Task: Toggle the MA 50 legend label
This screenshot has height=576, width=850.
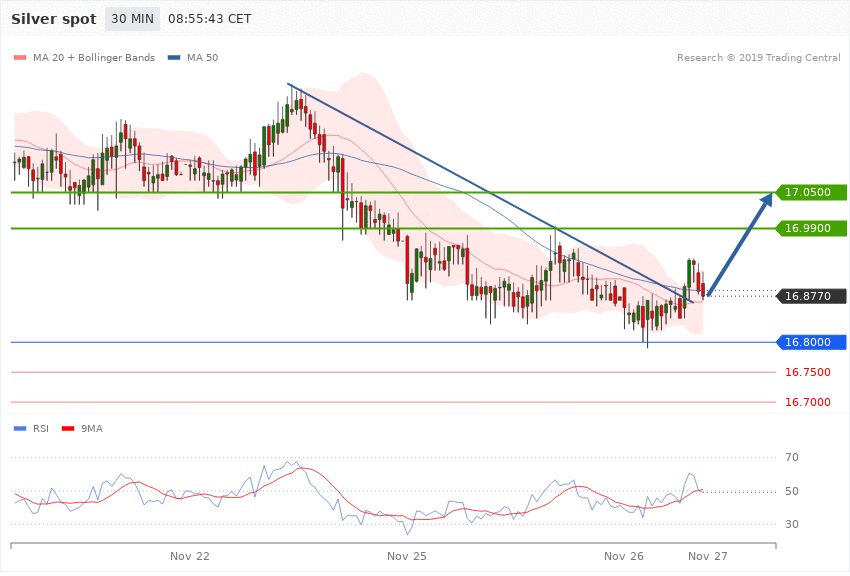Action: (203, 58)
